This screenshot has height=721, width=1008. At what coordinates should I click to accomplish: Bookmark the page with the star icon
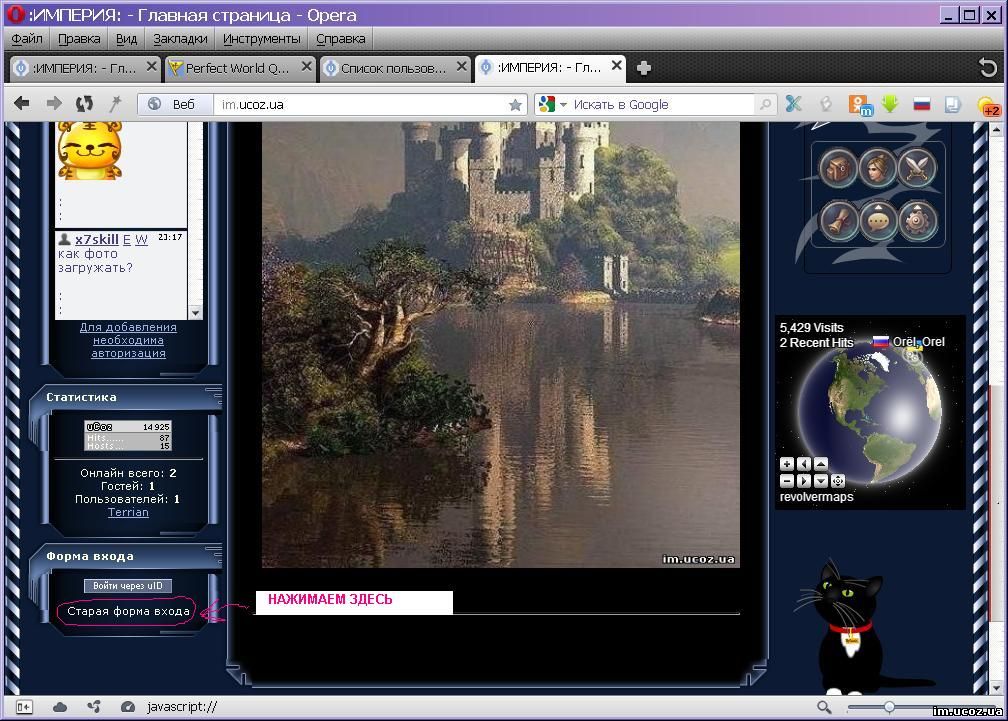(515, 105)
